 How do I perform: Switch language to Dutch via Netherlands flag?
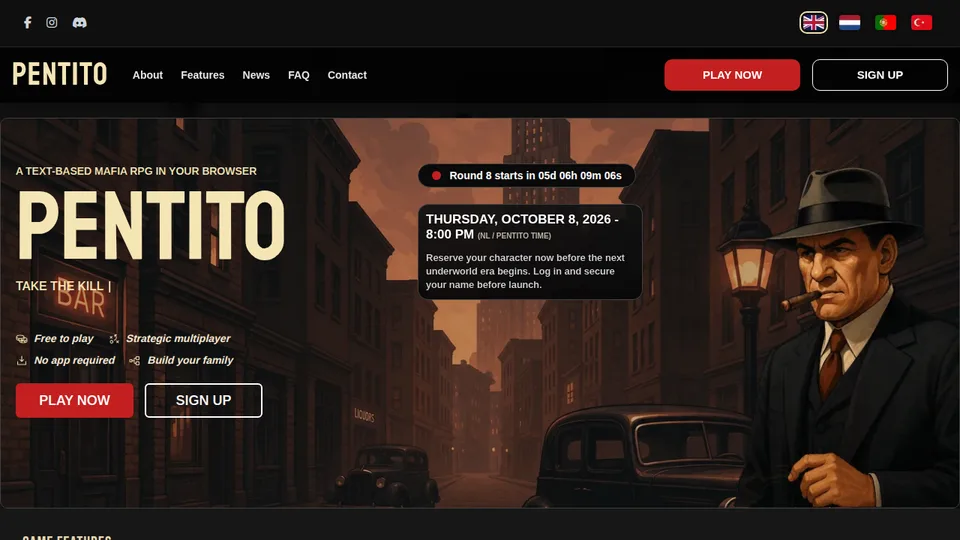point(849,23)
